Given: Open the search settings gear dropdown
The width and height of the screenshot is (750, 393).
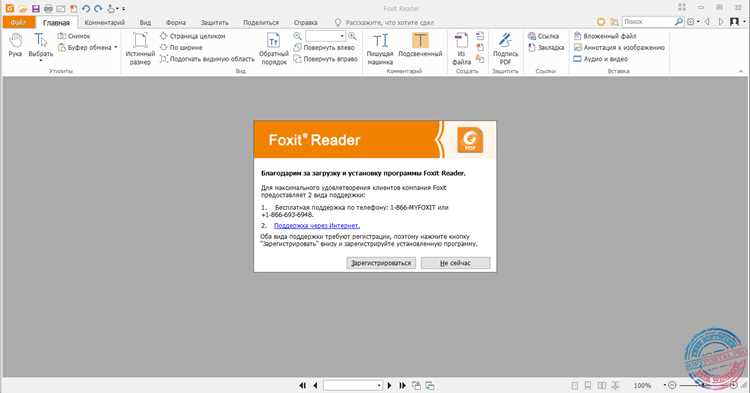Looking at the screenshot, I should tap(693, 22).
